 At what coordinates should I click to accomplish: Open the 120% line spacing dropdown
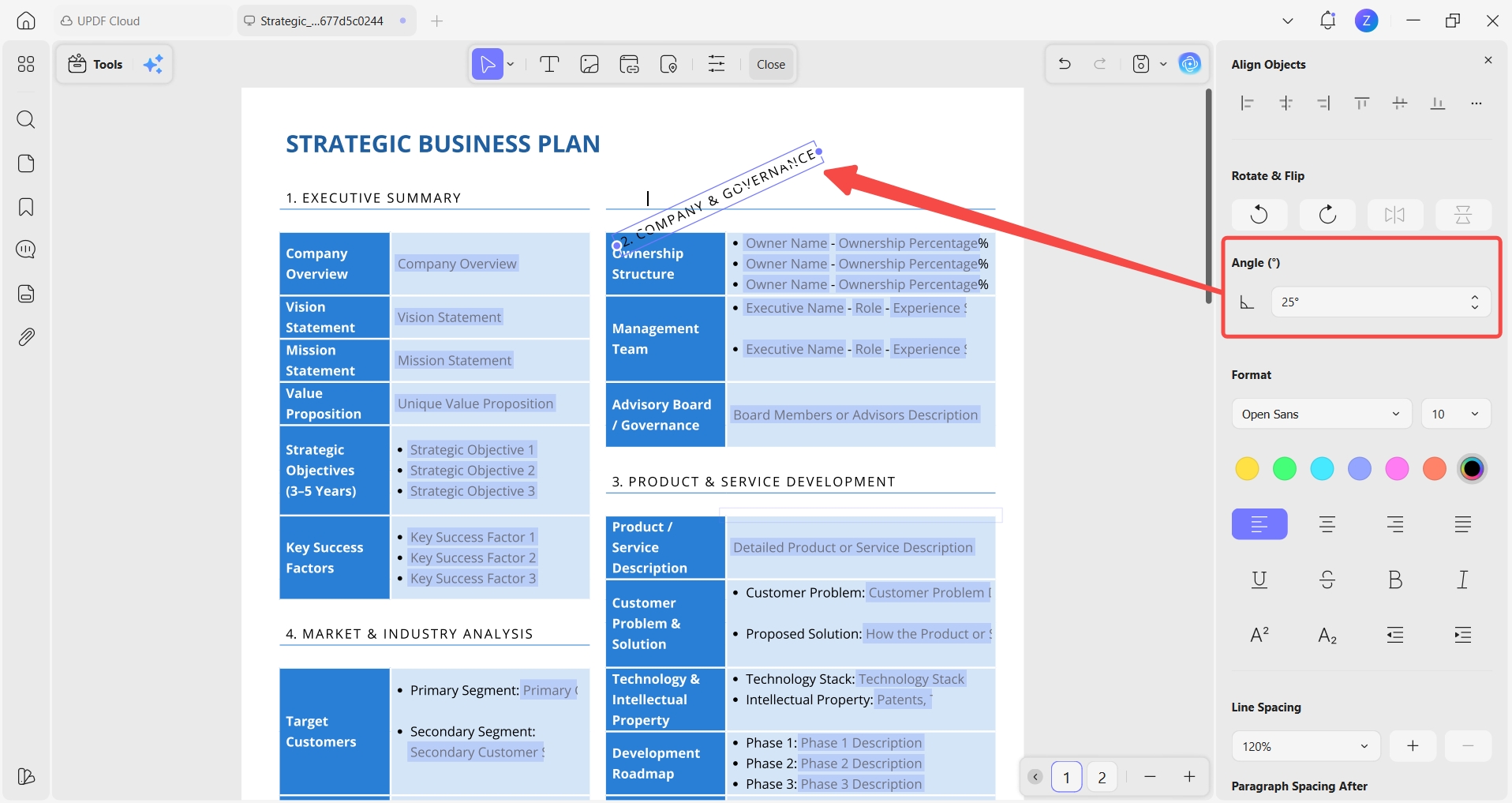(x=1306, y=746)
